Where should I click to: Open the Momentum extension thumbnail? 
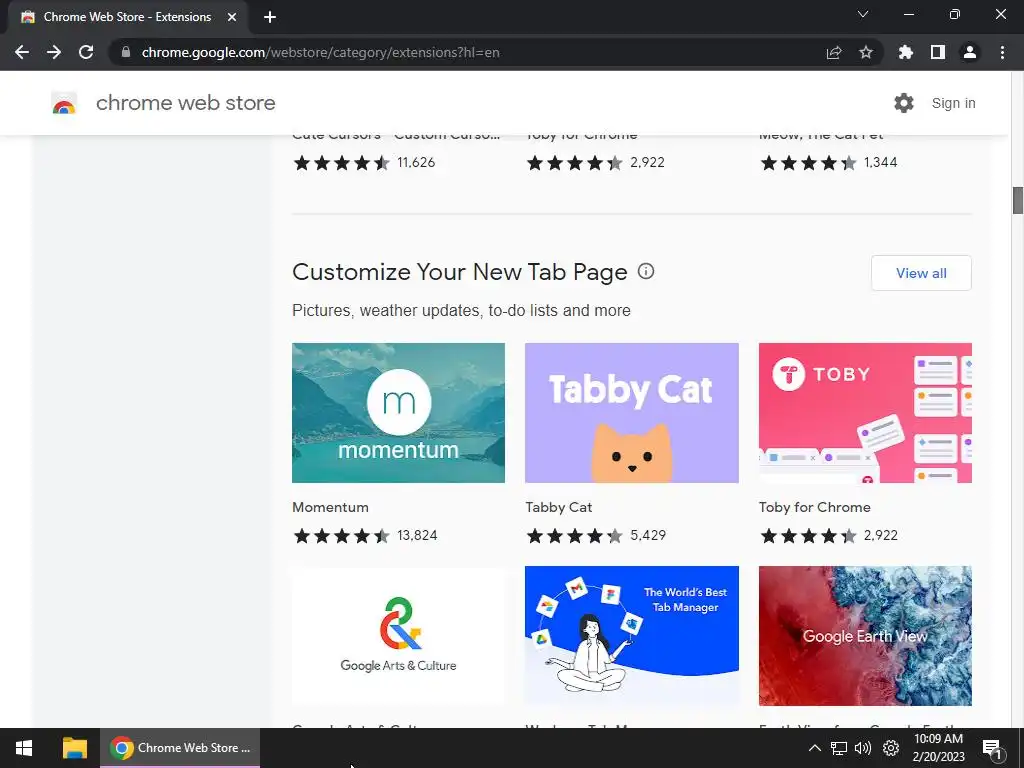tap(398, 413)
